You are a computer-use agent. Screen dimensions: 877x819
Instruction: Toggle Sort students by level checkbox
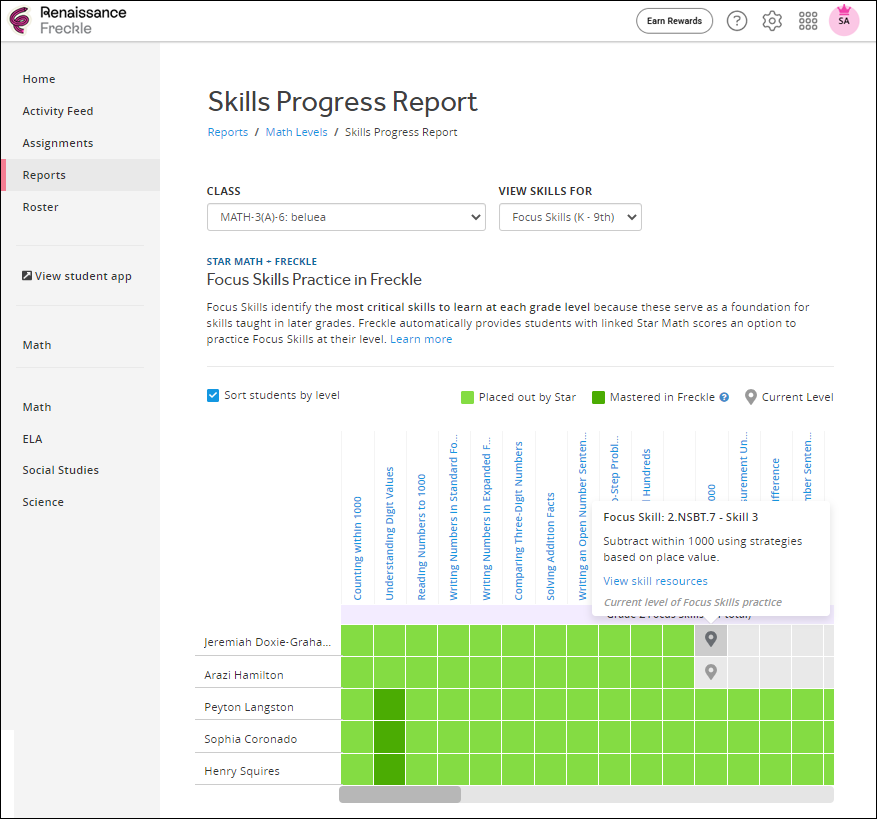coord(213,395)
